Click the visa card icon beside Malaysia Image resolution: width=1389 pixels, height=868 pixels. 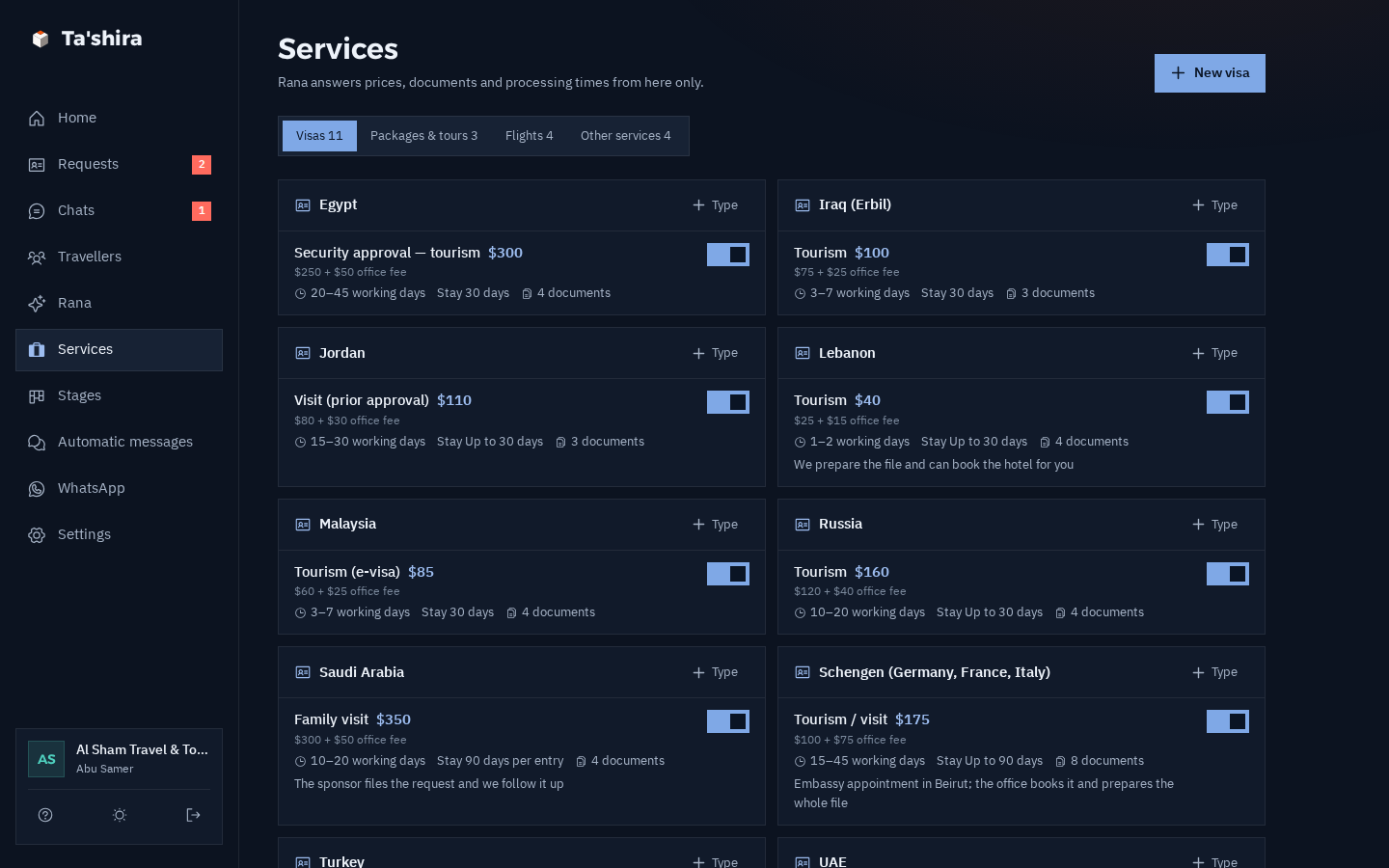click(303, 525)
